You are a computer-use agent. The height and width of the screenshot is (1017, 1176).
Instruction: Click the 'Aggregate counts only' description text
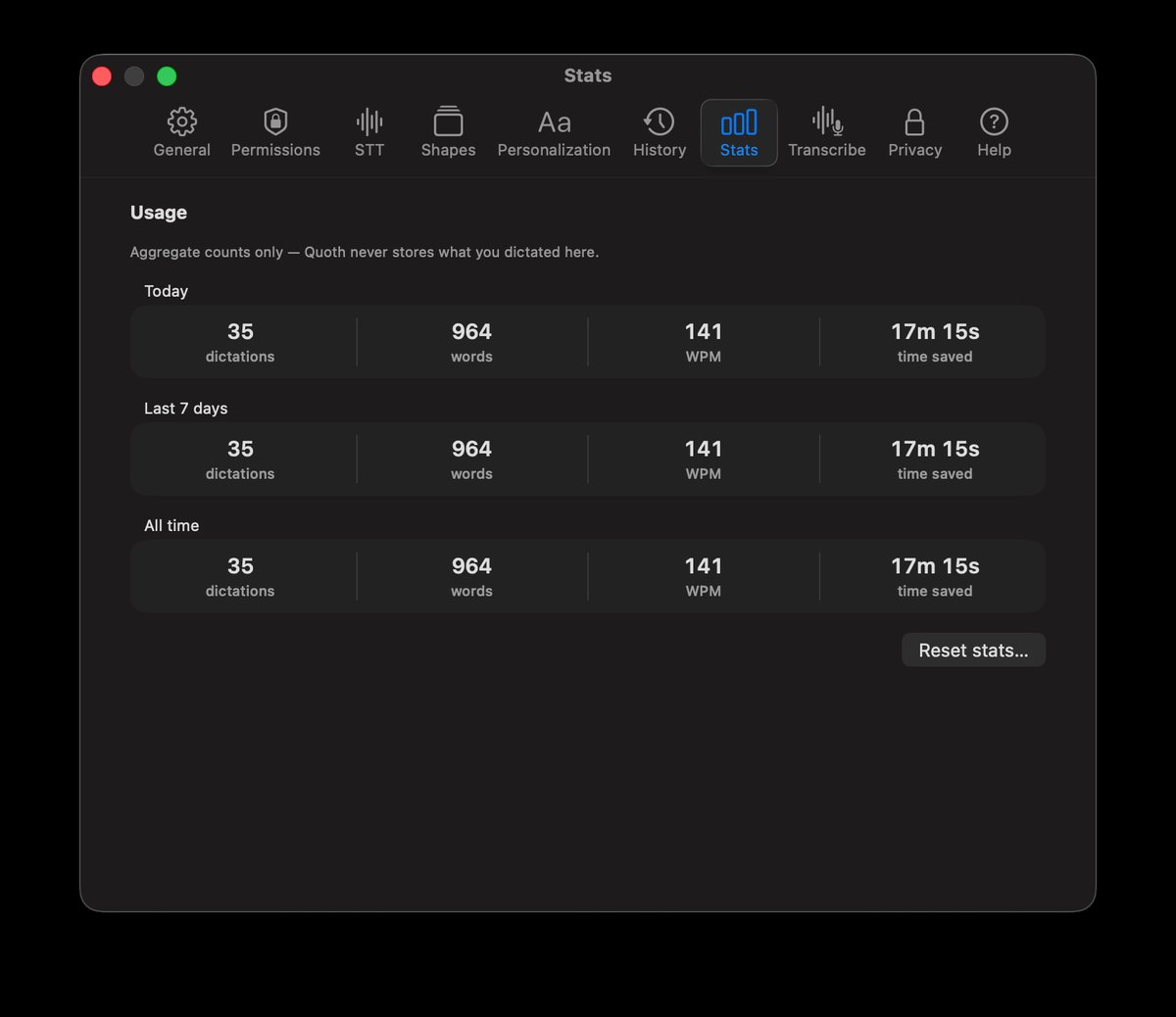click(365, 252)
